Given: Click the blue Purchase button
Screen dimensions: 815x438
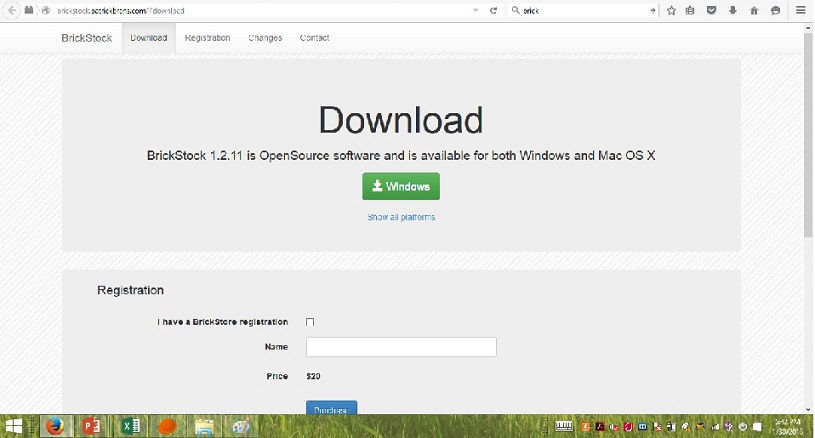Looking at the screenshot, I should coord(332,409).
